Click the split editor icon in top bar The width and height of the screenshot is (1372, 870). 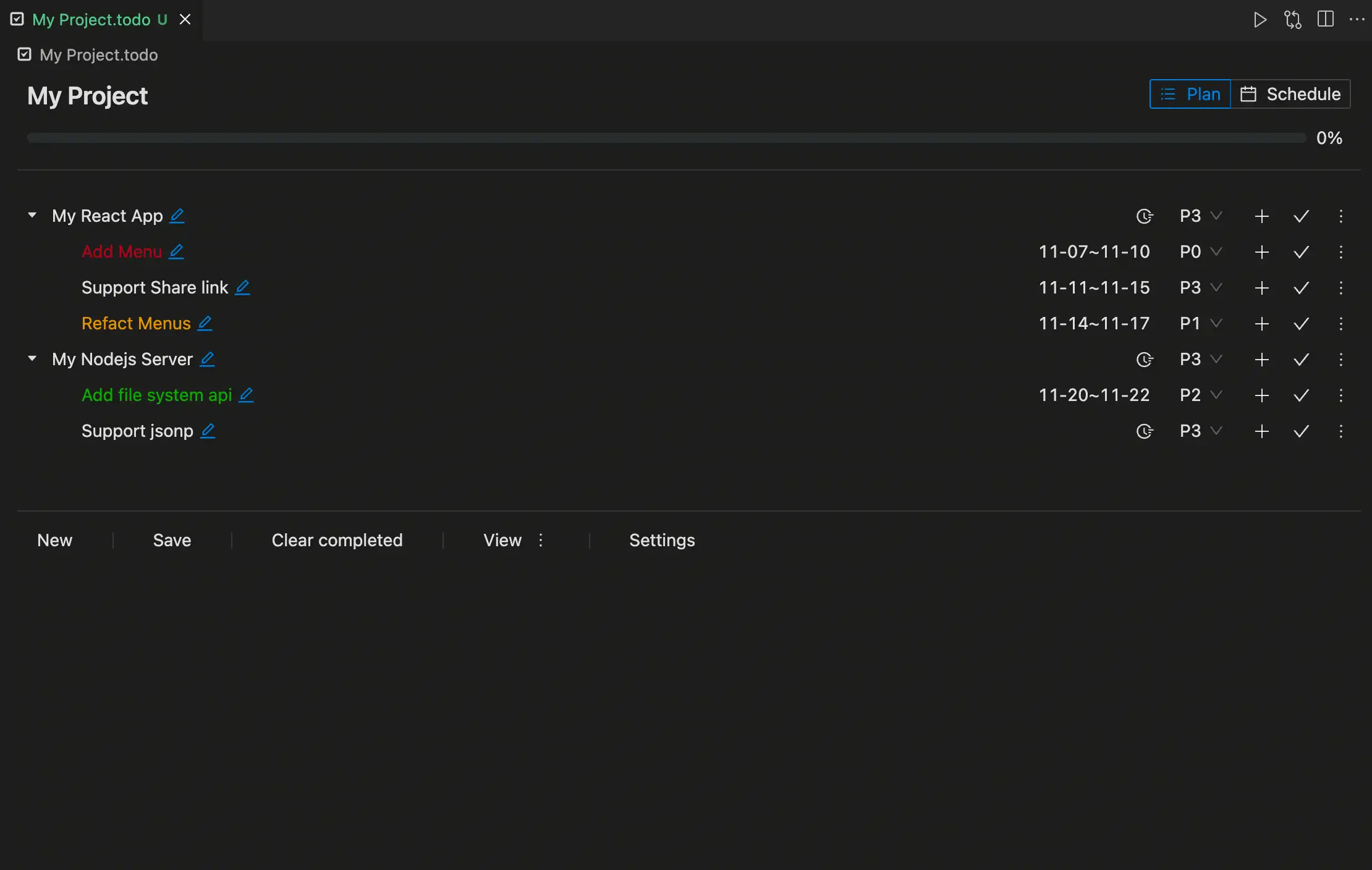pyautogui.click(x=1325, y=19)
